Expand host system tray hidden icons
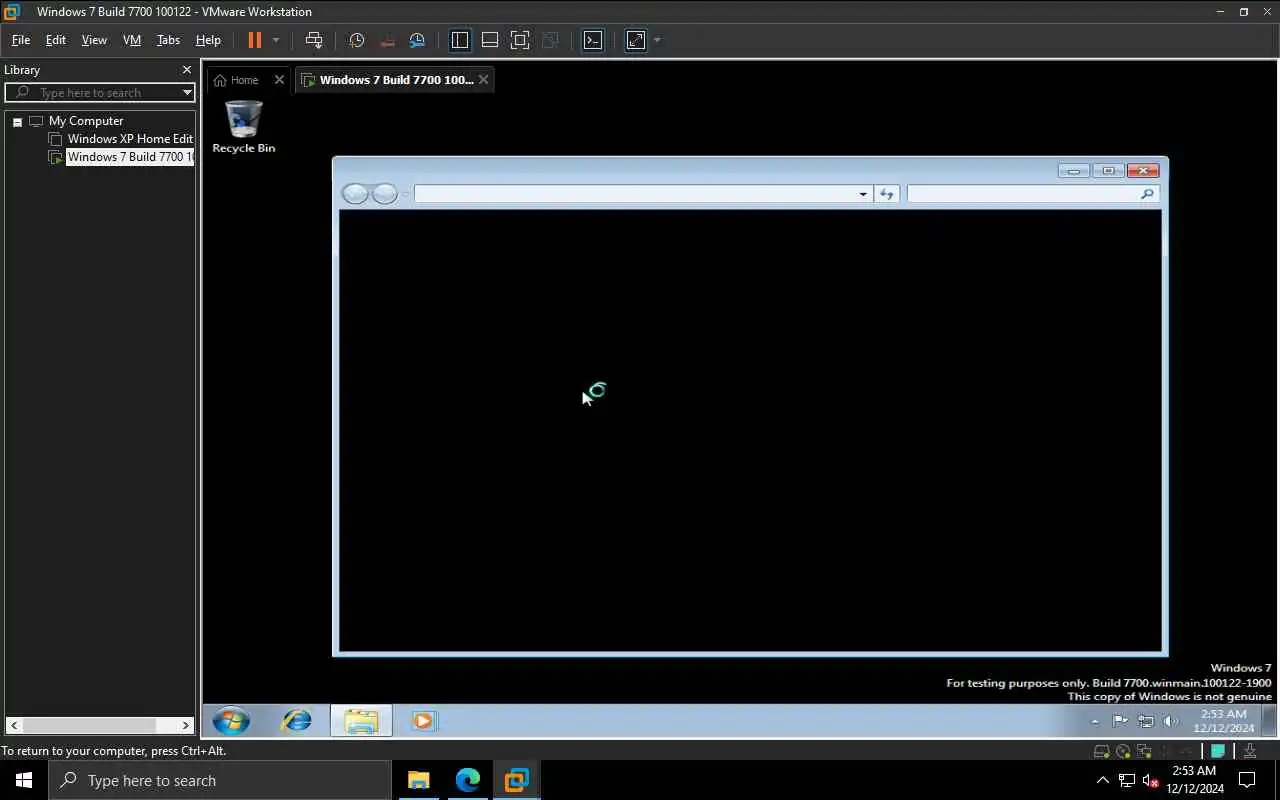 click(1103, 780)
